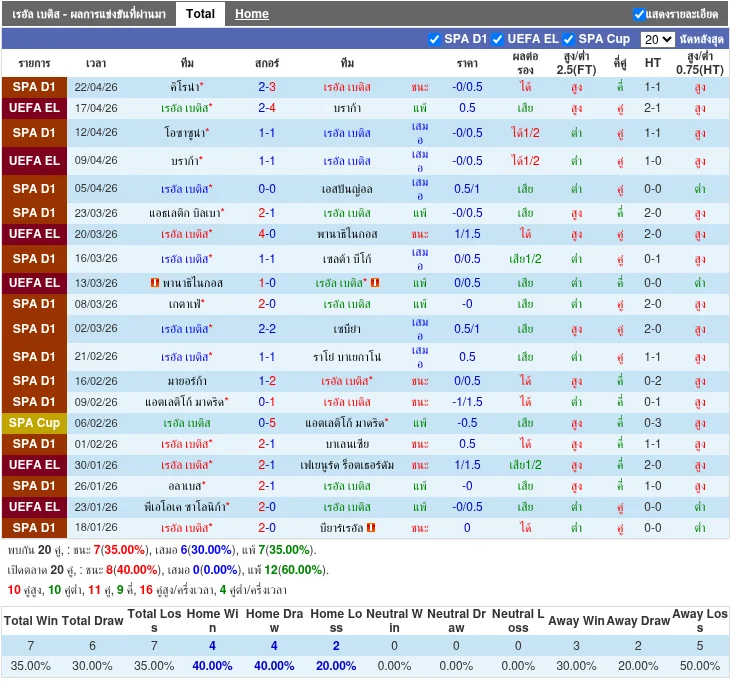Screen dimensions: 730x684
Task: Select the Total tab
Action: (200, 14)
